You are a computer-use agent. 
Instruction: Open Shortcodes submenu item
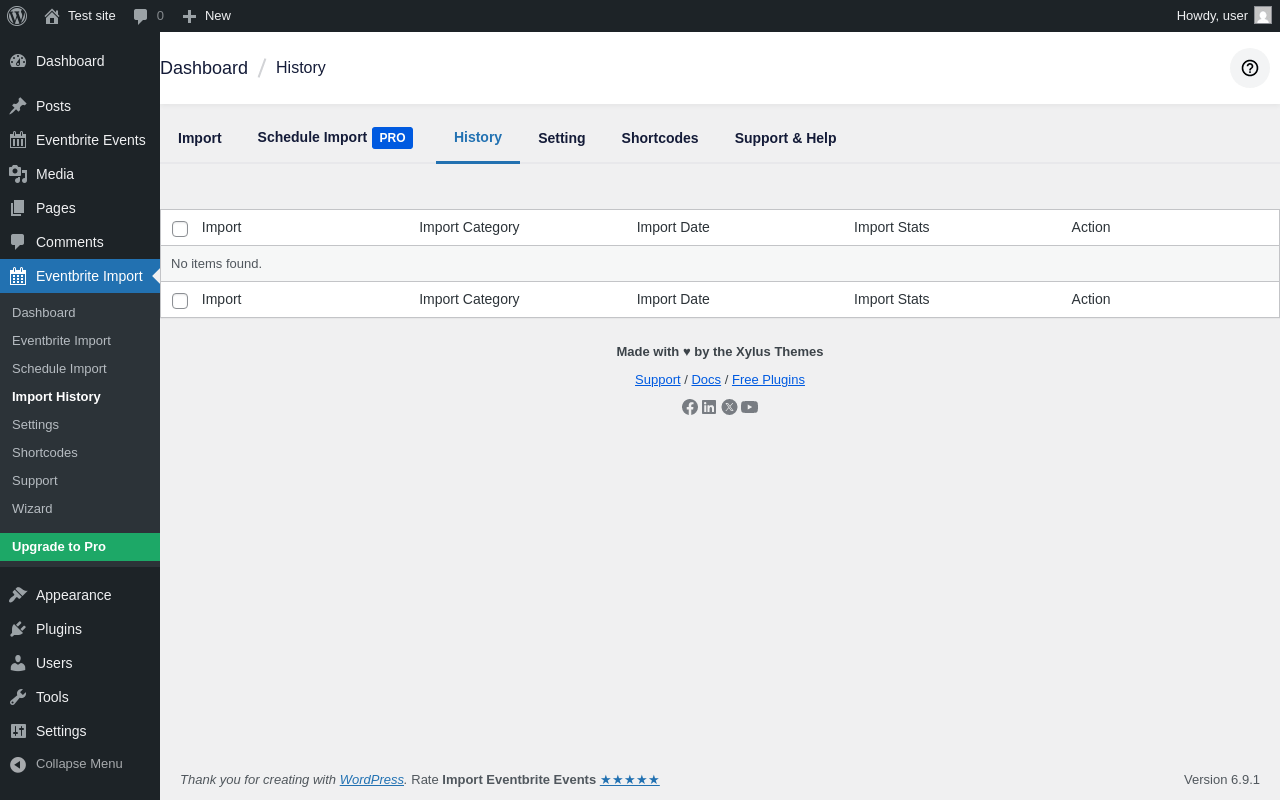80,452
